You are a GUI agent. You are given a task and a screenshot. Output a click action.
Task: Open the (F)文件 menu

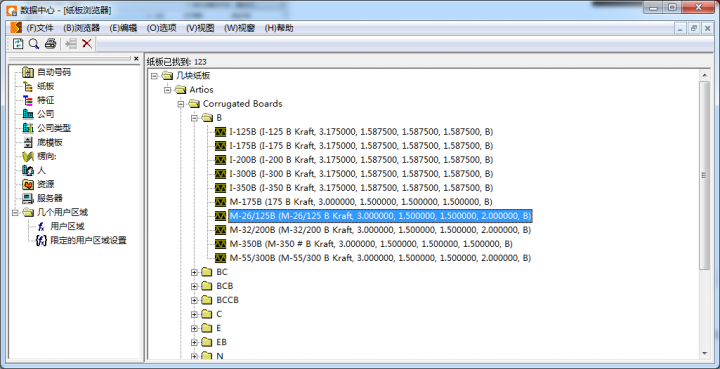pos(40,28)
